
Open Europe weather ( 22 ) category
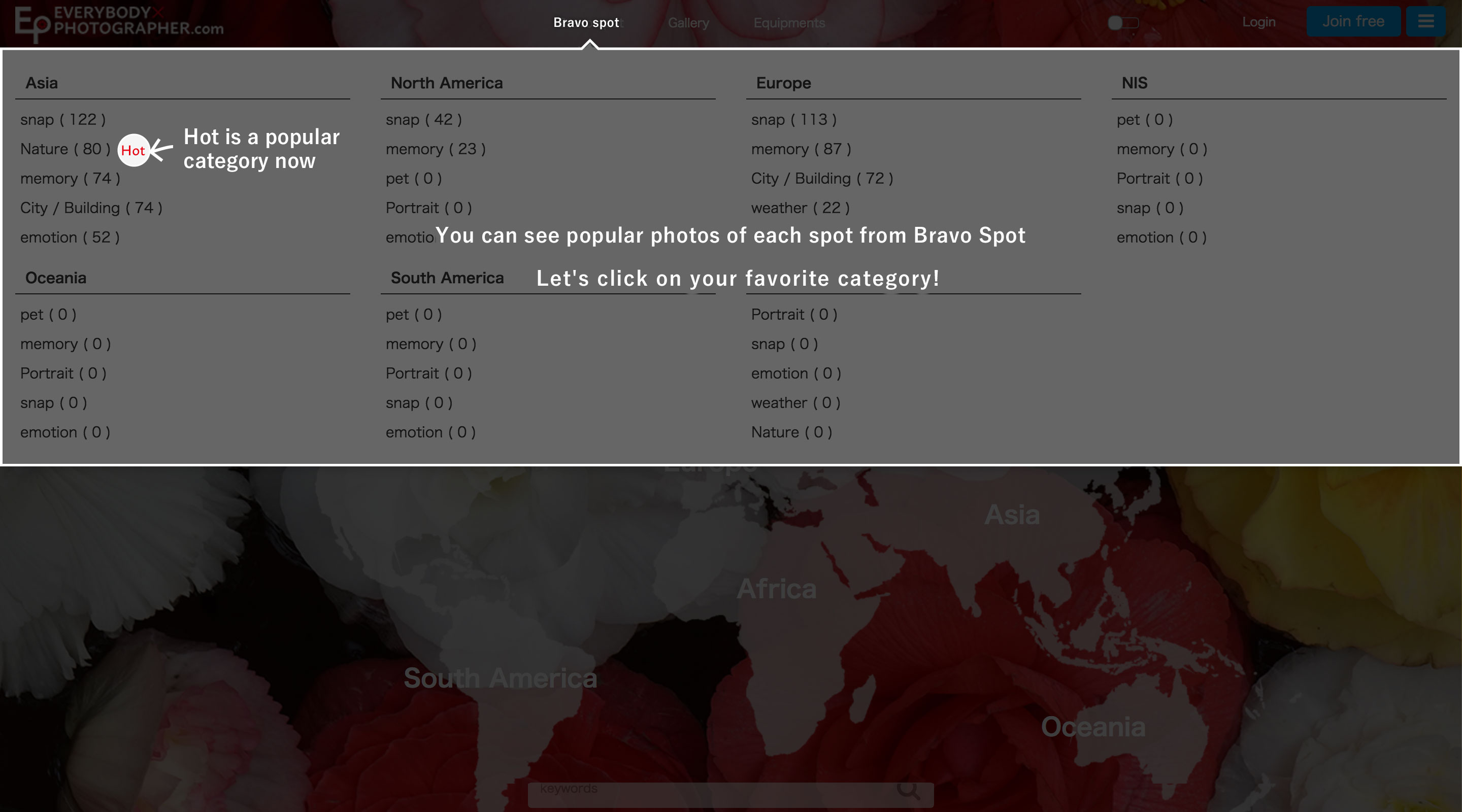click(800, 208)
